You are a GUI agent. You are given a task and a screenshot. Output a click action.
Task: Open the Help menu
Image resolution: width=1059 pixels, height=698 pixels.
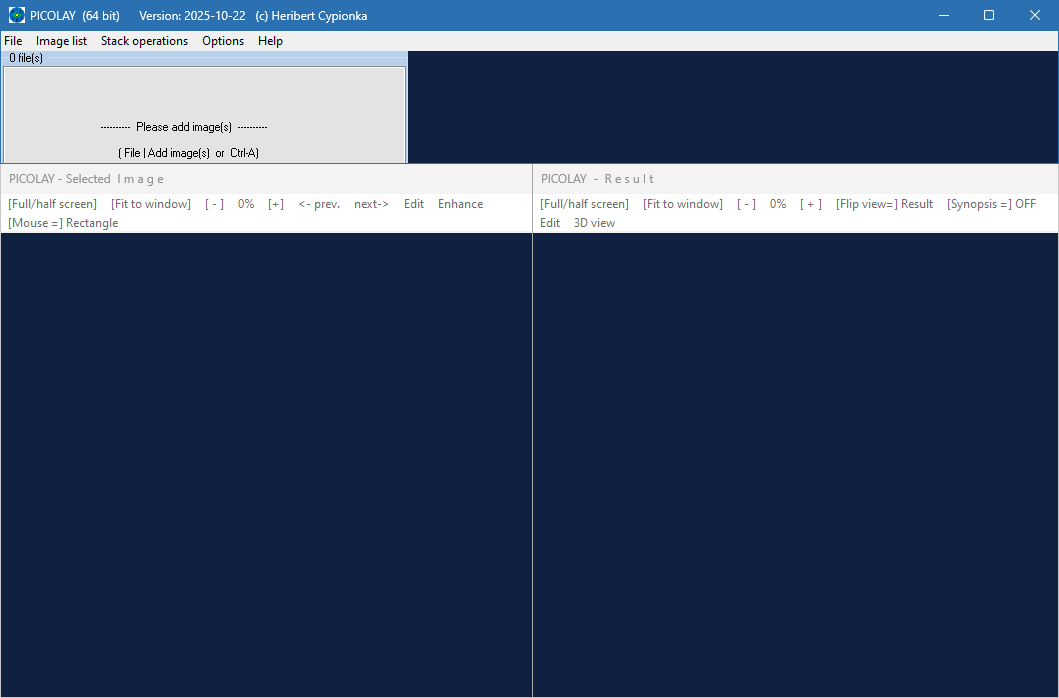[x=270, y=41]
